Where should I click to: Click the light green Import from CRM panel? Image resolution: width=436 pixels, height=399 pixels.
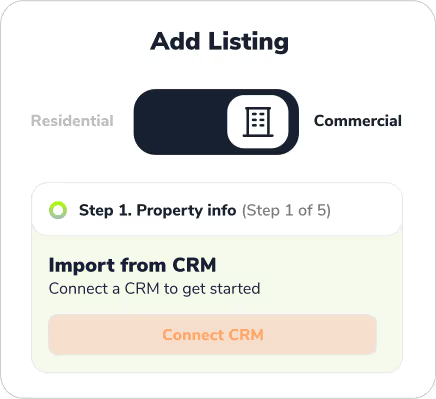pos(217,303)
